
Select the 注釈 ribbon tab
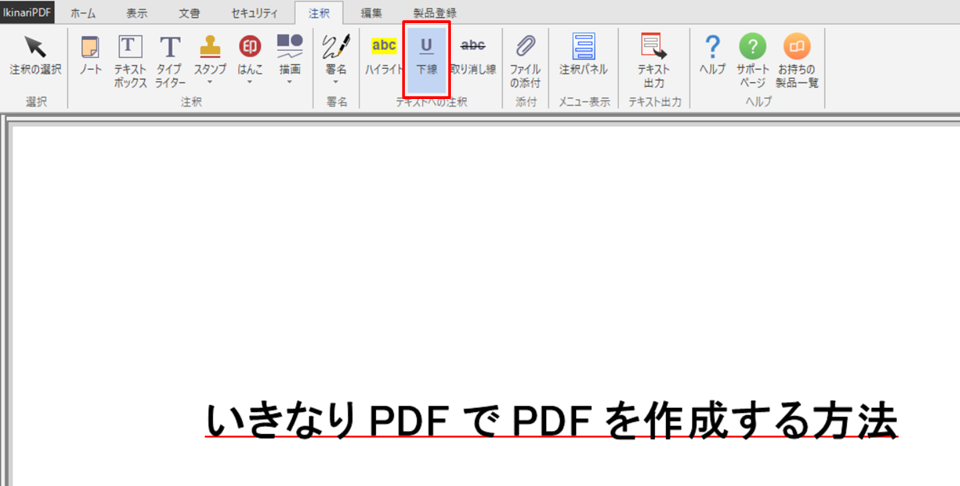click(x=319, y=13)
